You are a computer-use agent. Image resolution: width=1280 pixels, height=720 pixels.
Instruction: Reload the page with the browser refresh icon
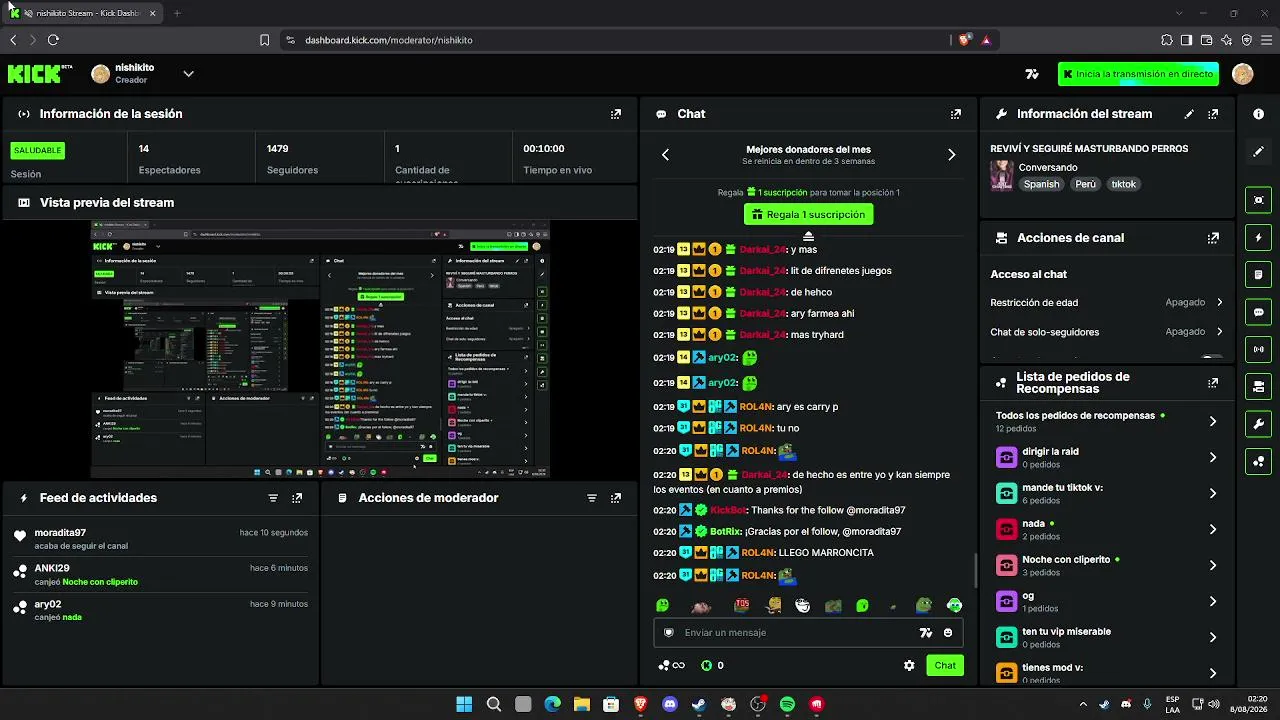point(53,40)
